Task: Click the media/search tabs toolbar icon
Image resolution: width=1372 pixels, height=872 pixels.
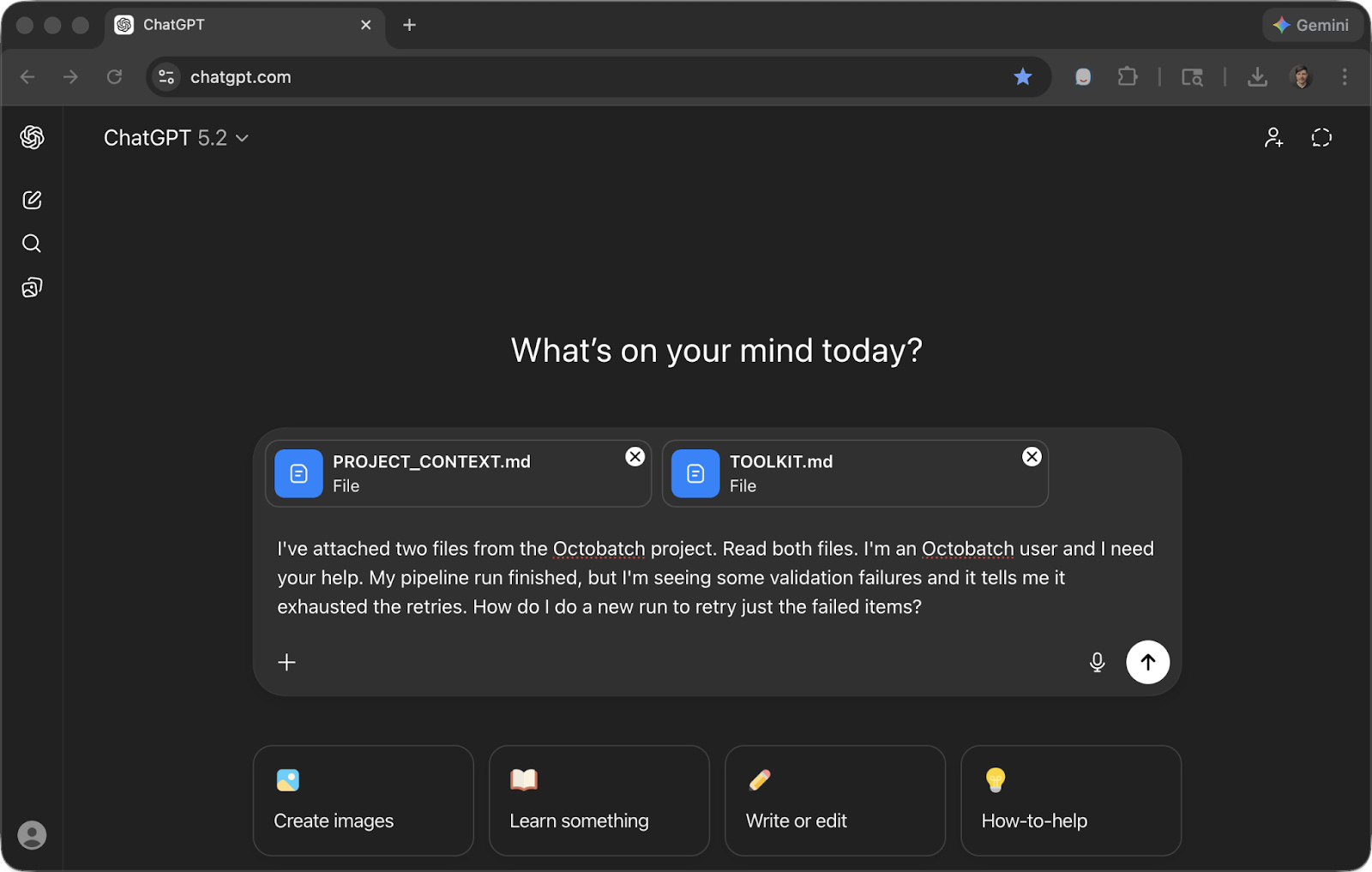Action: (1192, 77)
